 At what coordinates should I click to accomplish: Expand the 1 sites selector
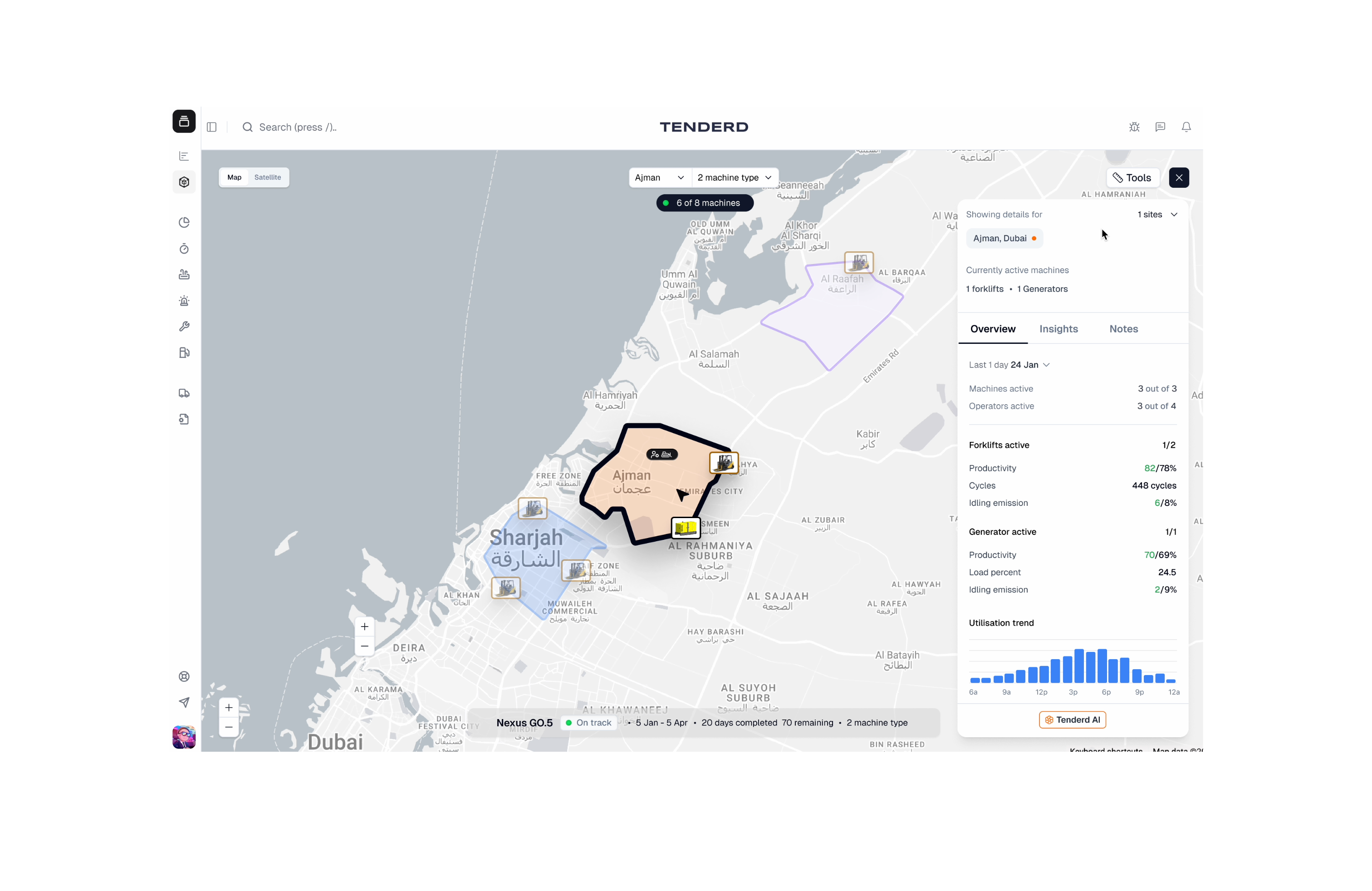point(1157,215)
